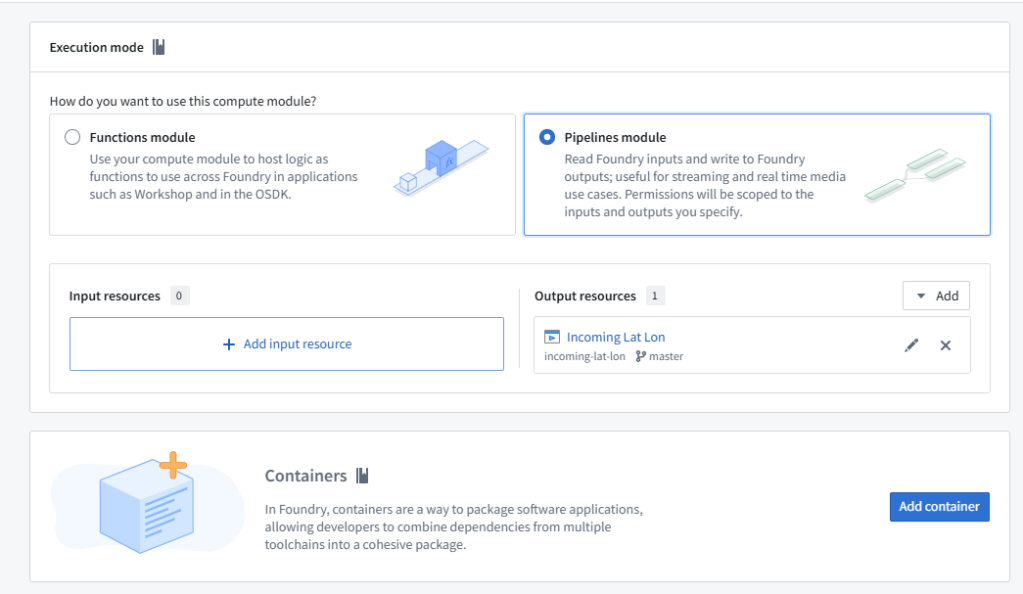Click the Input resources count badge
1023x594 pixels.
(179, 296)
